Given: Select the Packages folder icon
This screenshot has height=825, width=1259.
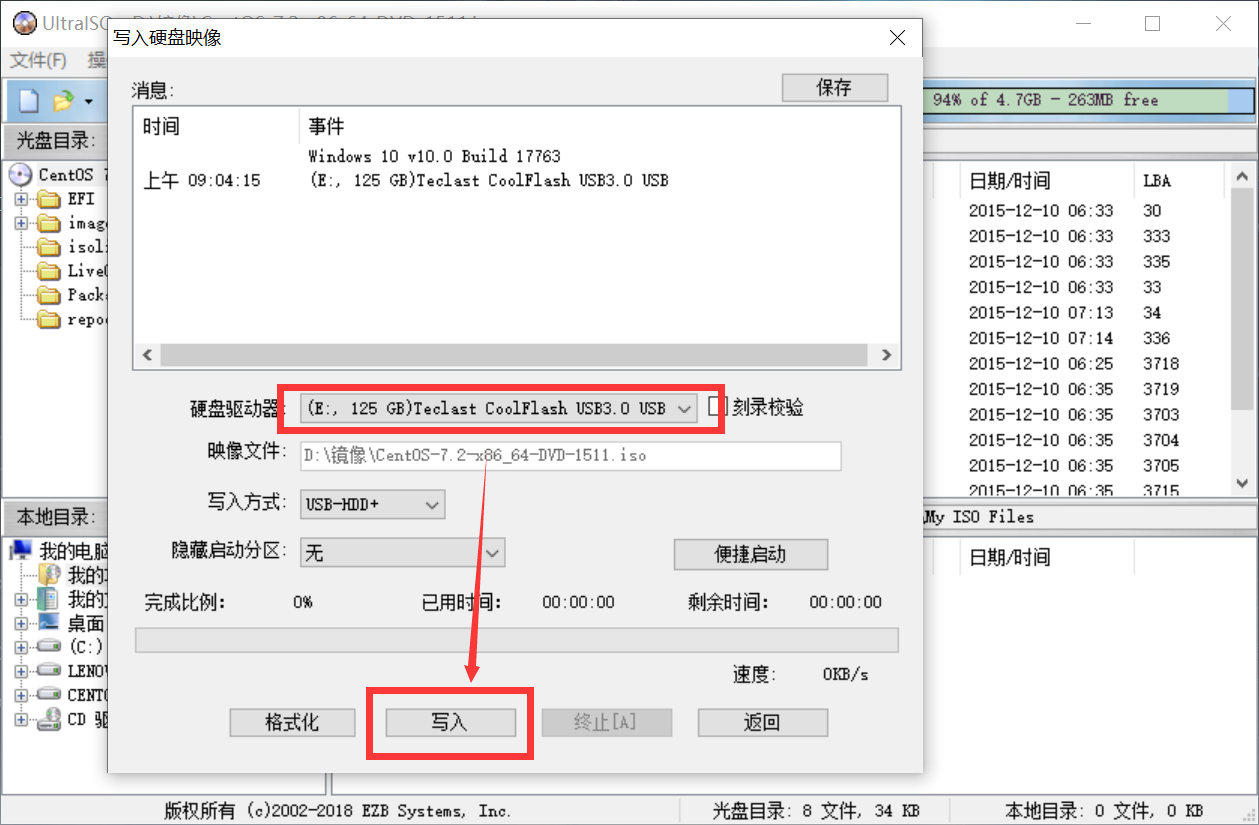Looking at the screenshot, I should pyautogui.click(x=49, y=295).
